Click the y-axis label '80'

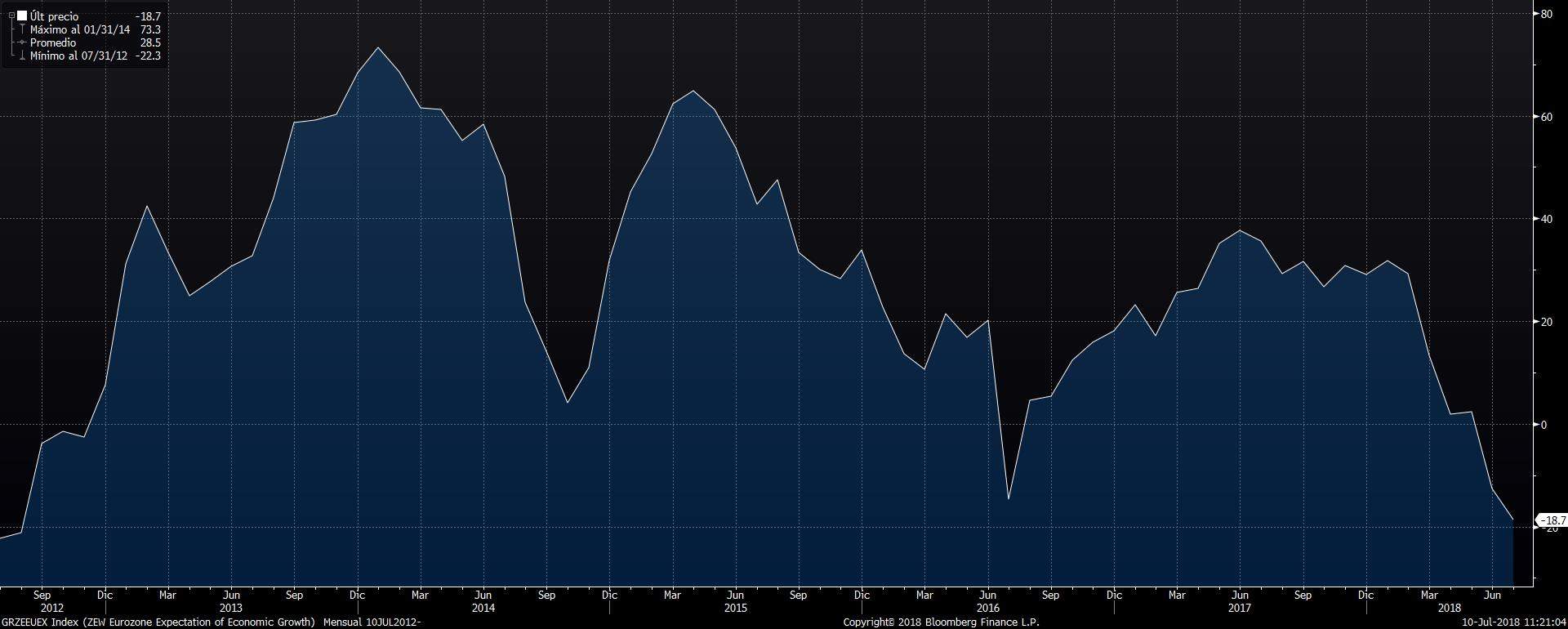[1546, 14]
